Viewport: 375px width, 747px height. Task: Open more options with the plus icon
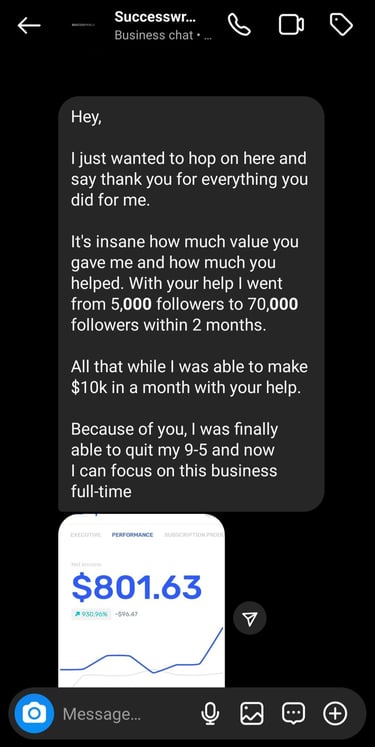point(335,713)
